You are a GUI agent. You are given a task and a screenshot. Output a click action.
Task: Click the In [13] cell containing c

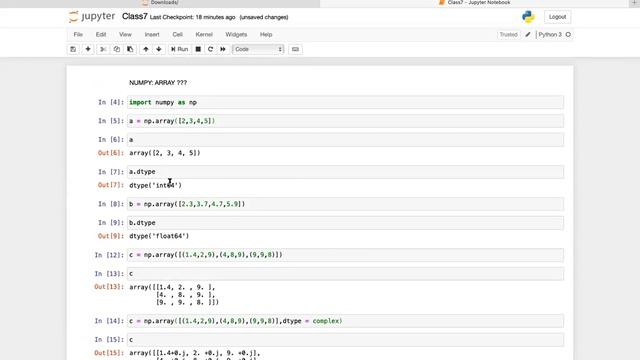(345, 274)
